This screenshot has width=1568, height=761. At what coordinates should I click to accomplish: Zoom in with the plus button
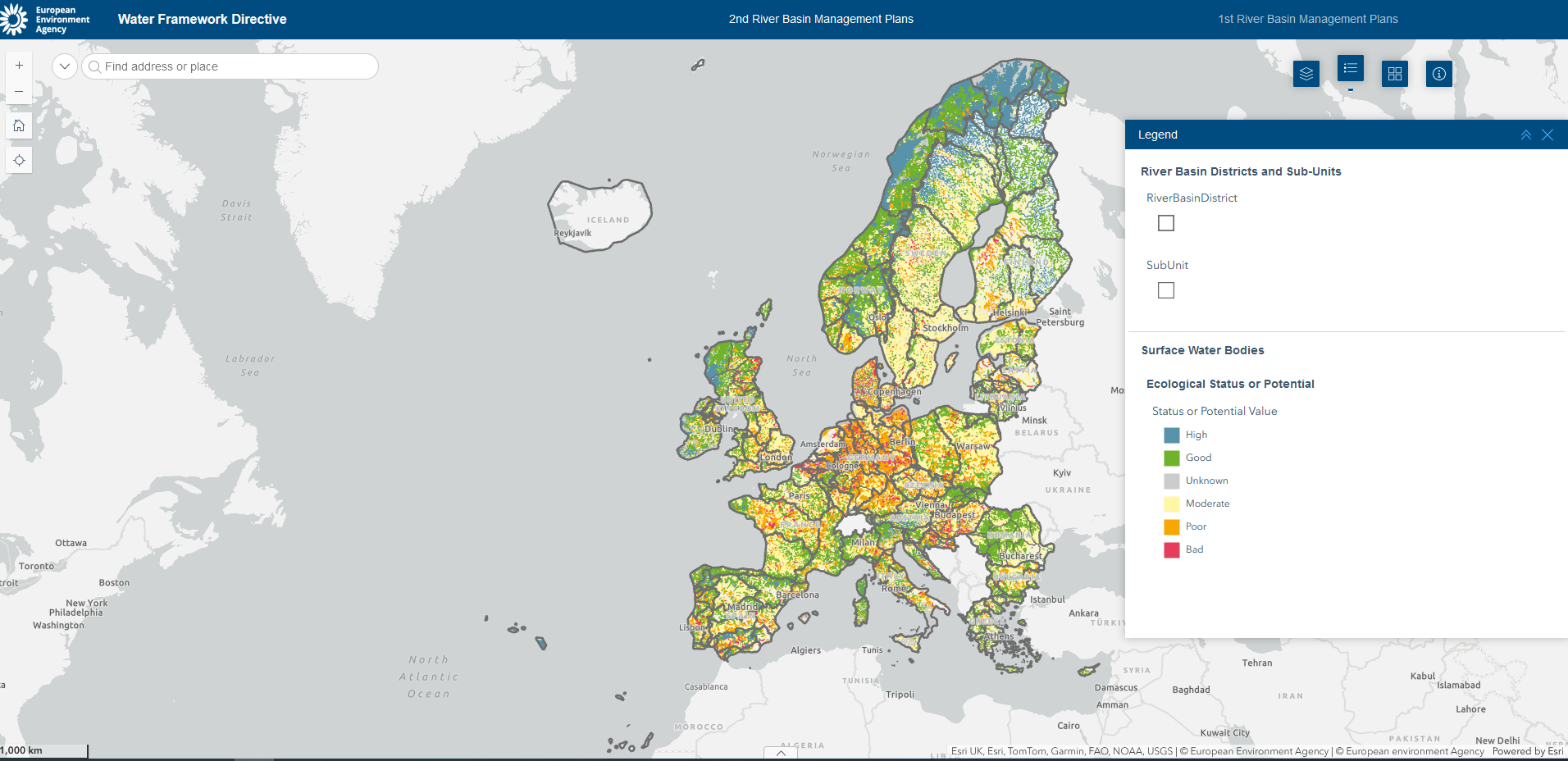[19, 65]
